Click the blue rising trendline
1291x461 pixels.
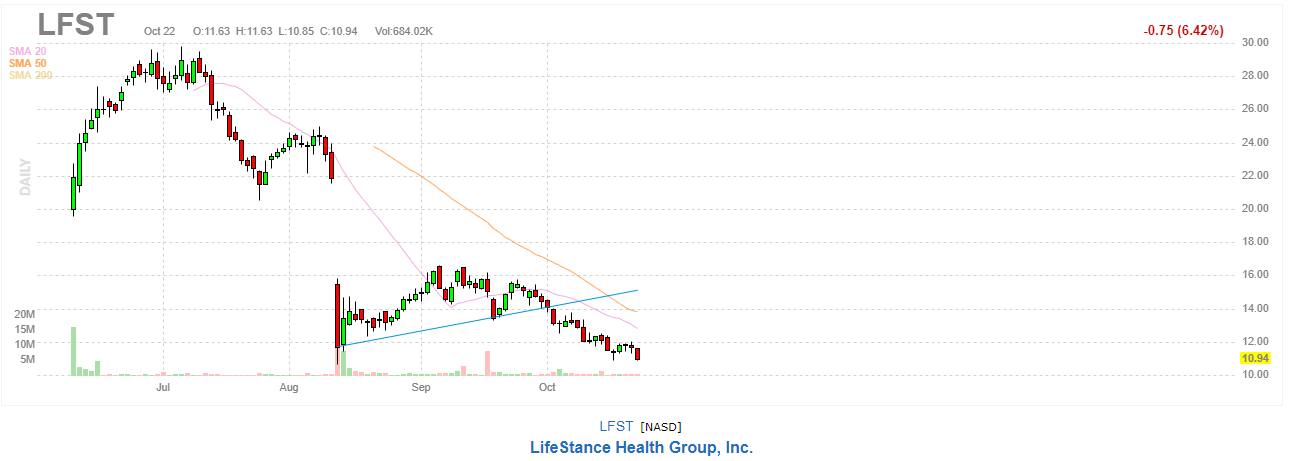pos(490,318)
